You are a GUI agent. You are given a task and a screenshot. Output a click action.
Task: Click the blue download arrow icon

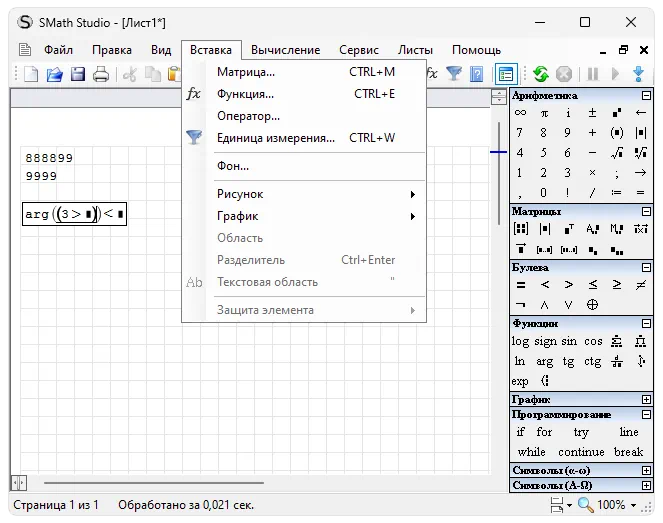[x=638, y=74]
